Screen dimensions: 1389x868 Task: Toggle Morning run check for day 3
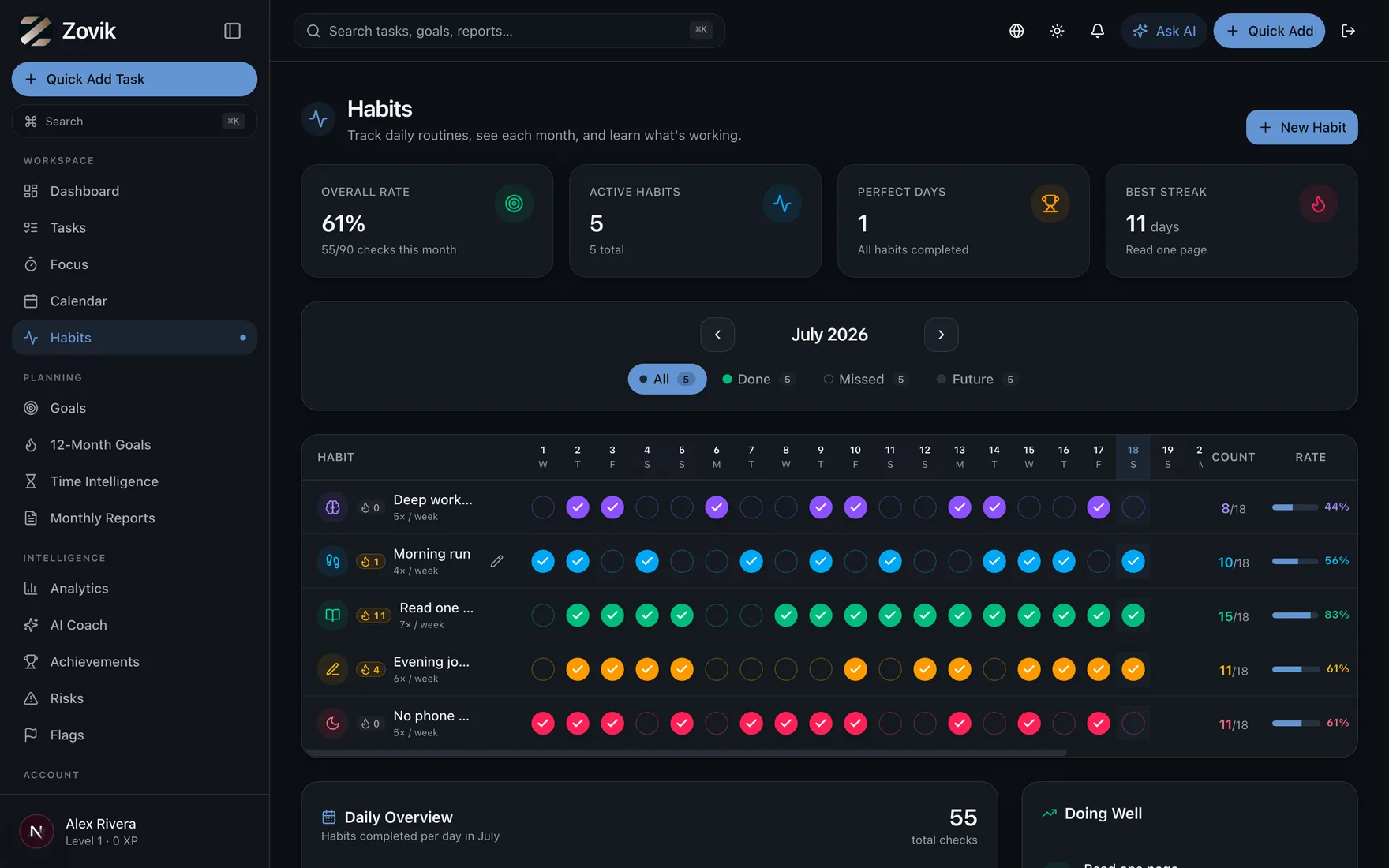coord(612,561)
